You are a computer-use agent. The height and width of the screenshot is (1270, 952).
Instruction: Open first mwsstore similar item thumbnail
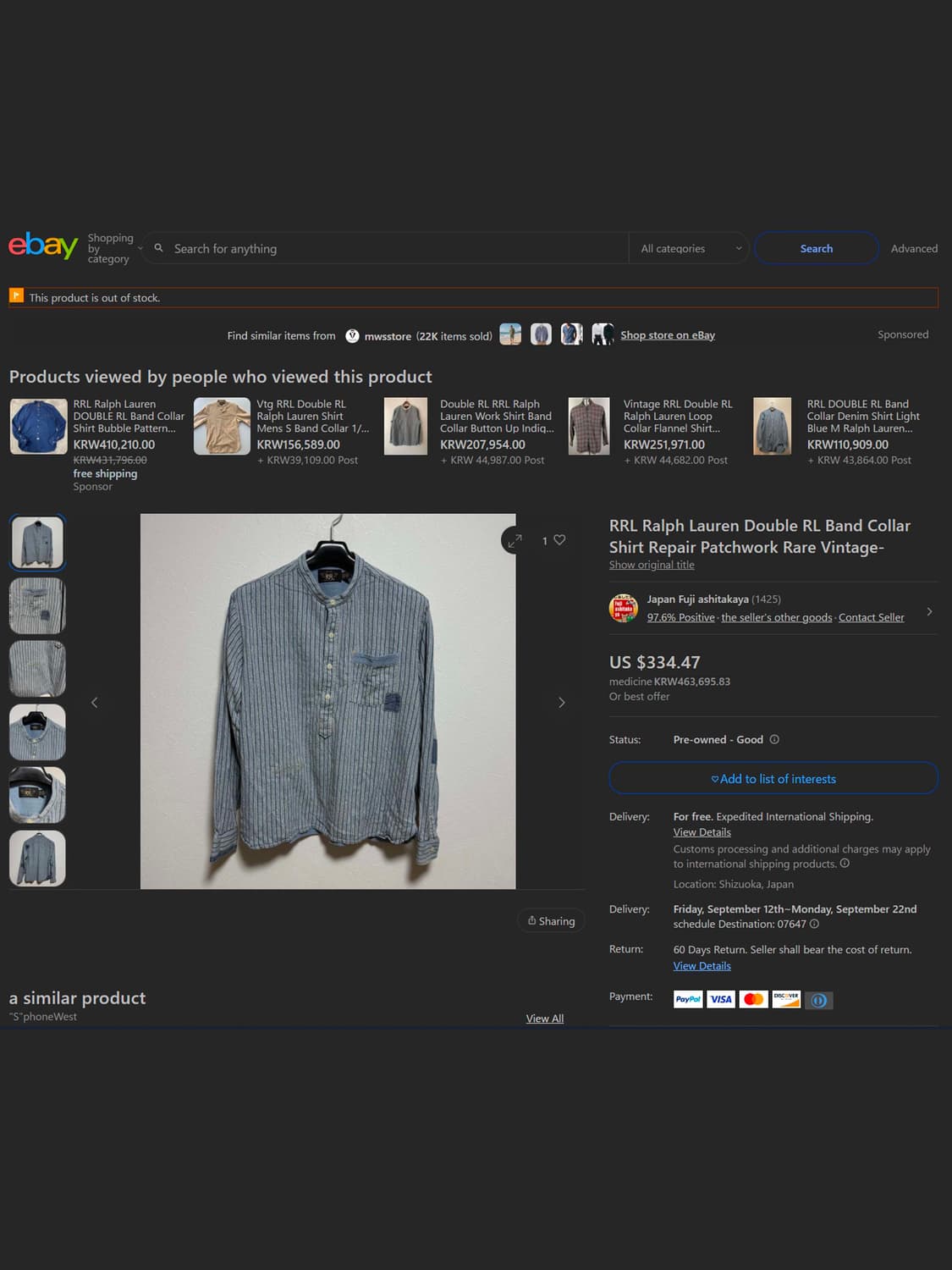510,334
